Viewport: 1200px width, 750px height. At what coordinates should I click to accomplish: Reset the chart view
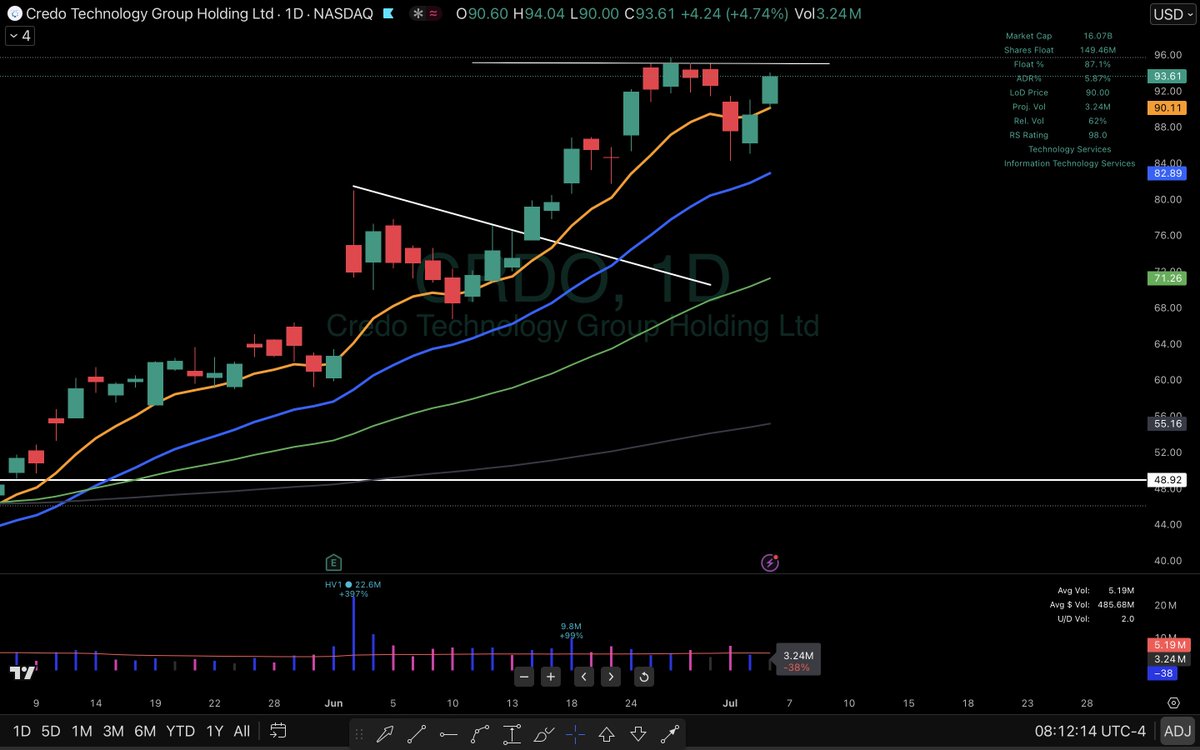643,677
